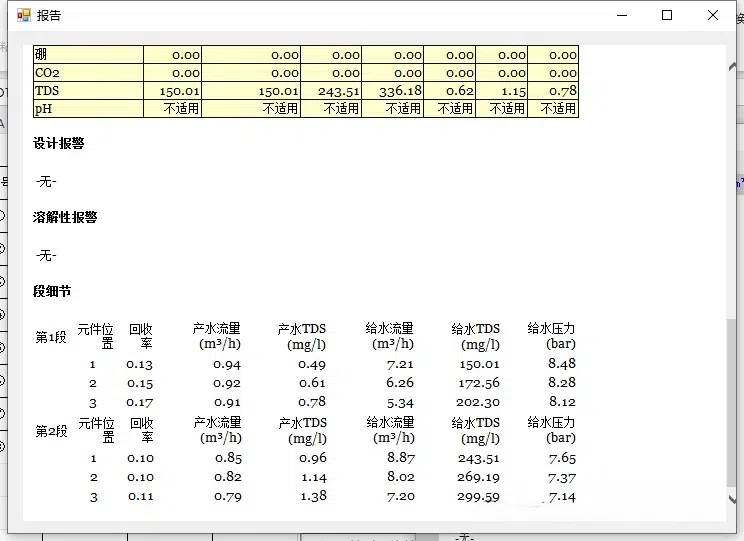Click the report scrollbar up arrow

(x=733, y=66)
